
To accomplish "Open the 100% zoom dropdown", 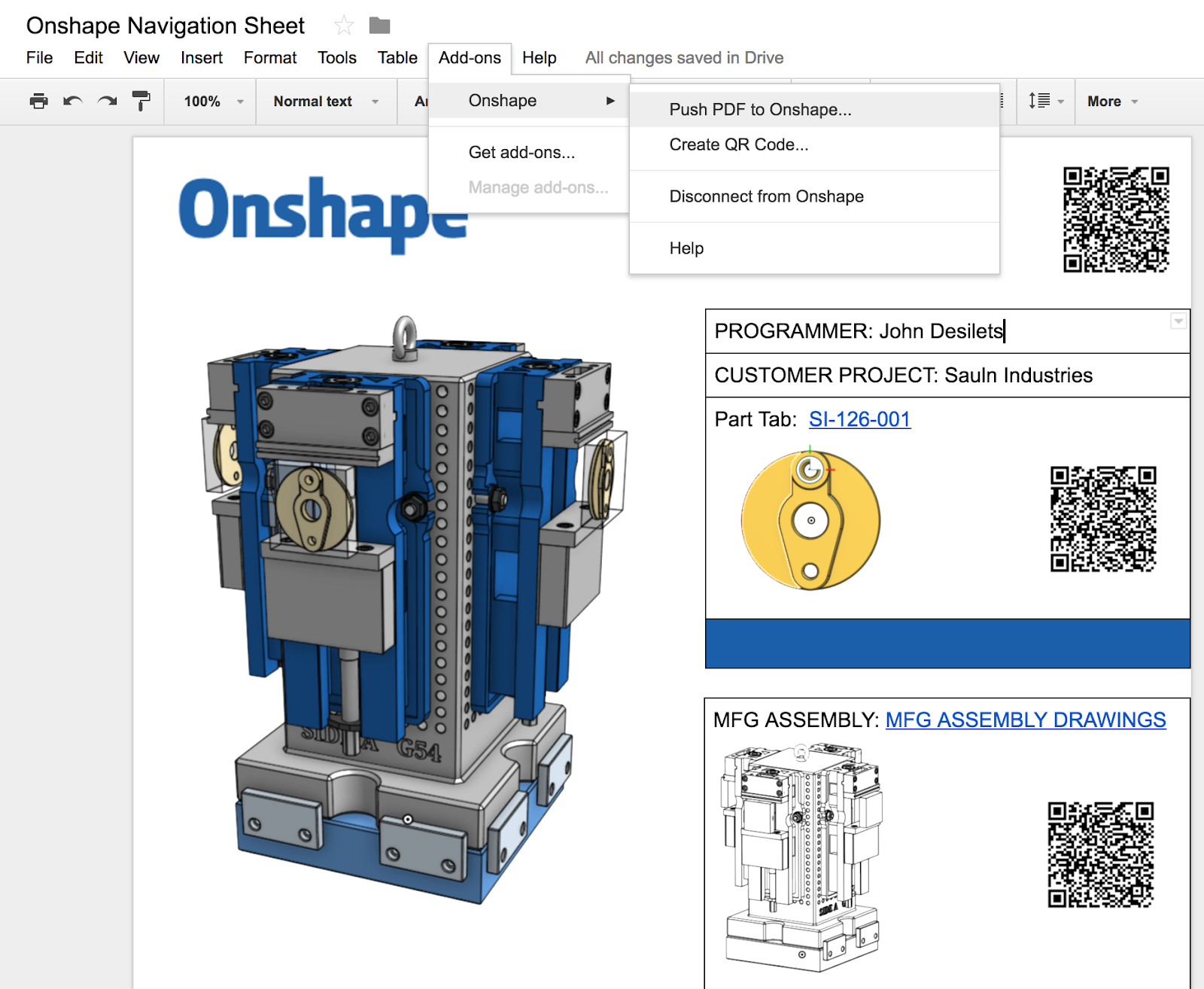I will 214,101.
